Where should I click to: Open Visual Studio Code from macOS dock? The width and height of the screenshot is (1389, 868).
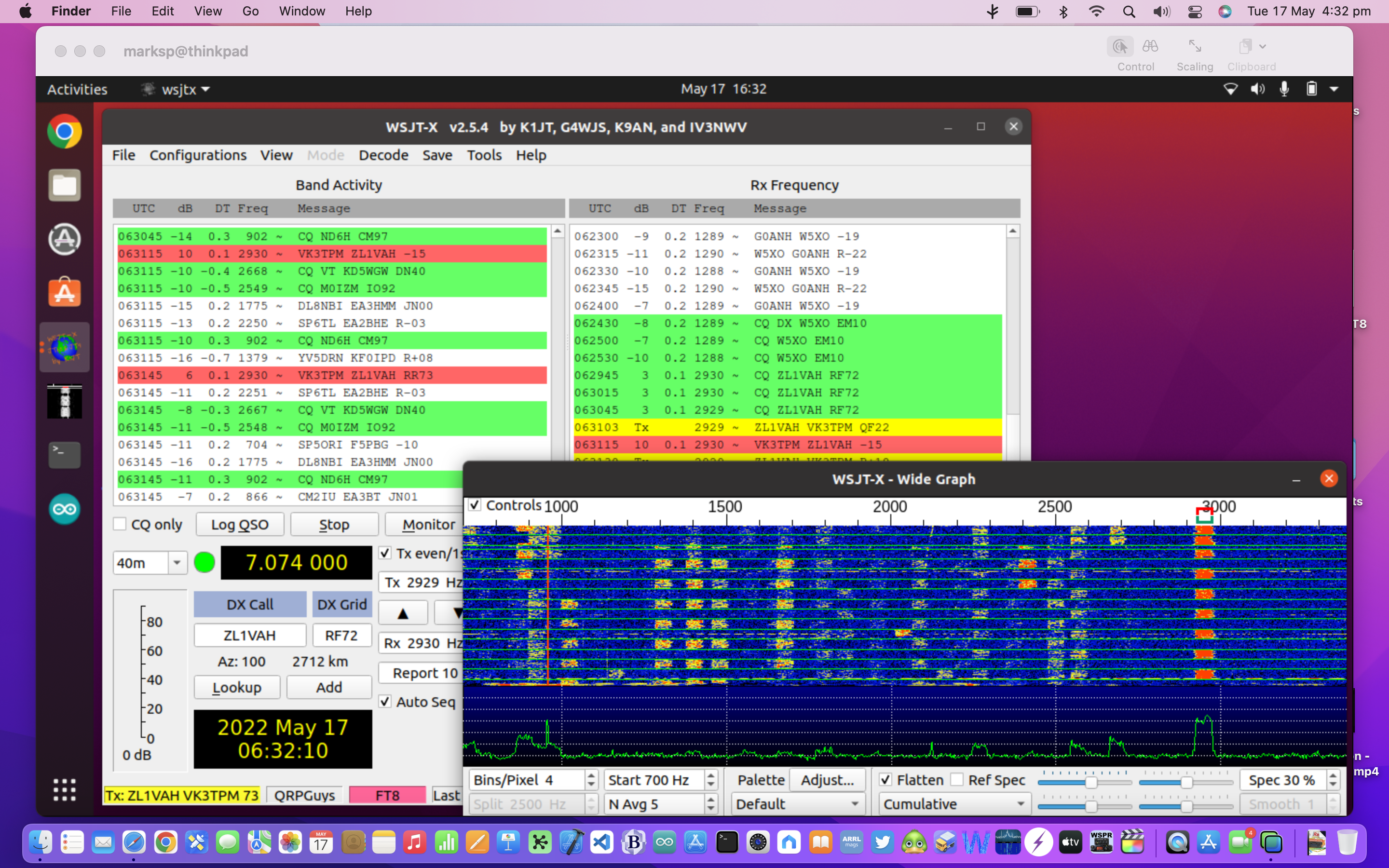(x=601, y=842)
